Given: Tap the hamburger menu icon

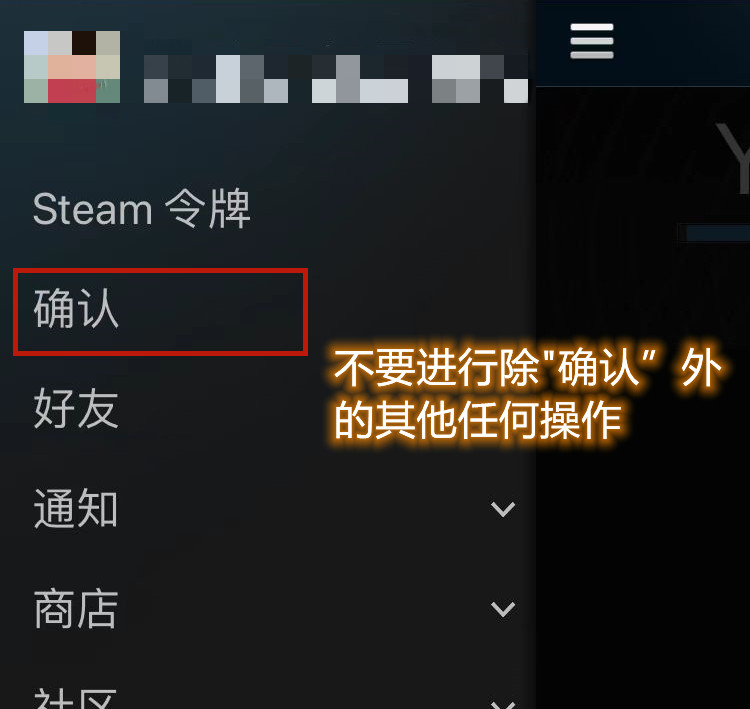Looking at the screenshot, I should coord(592,41).
